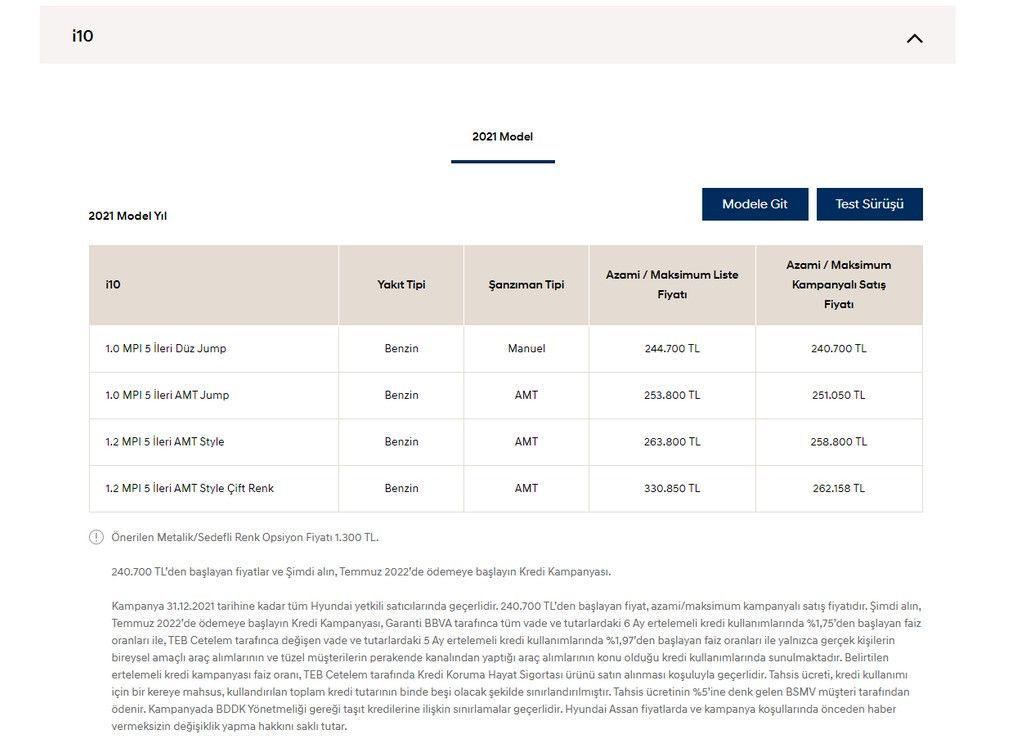The height and width of the screenshot is (748, 1018).
Task: Select the Şanzıman Tipi column header
Action: [526, 285]
